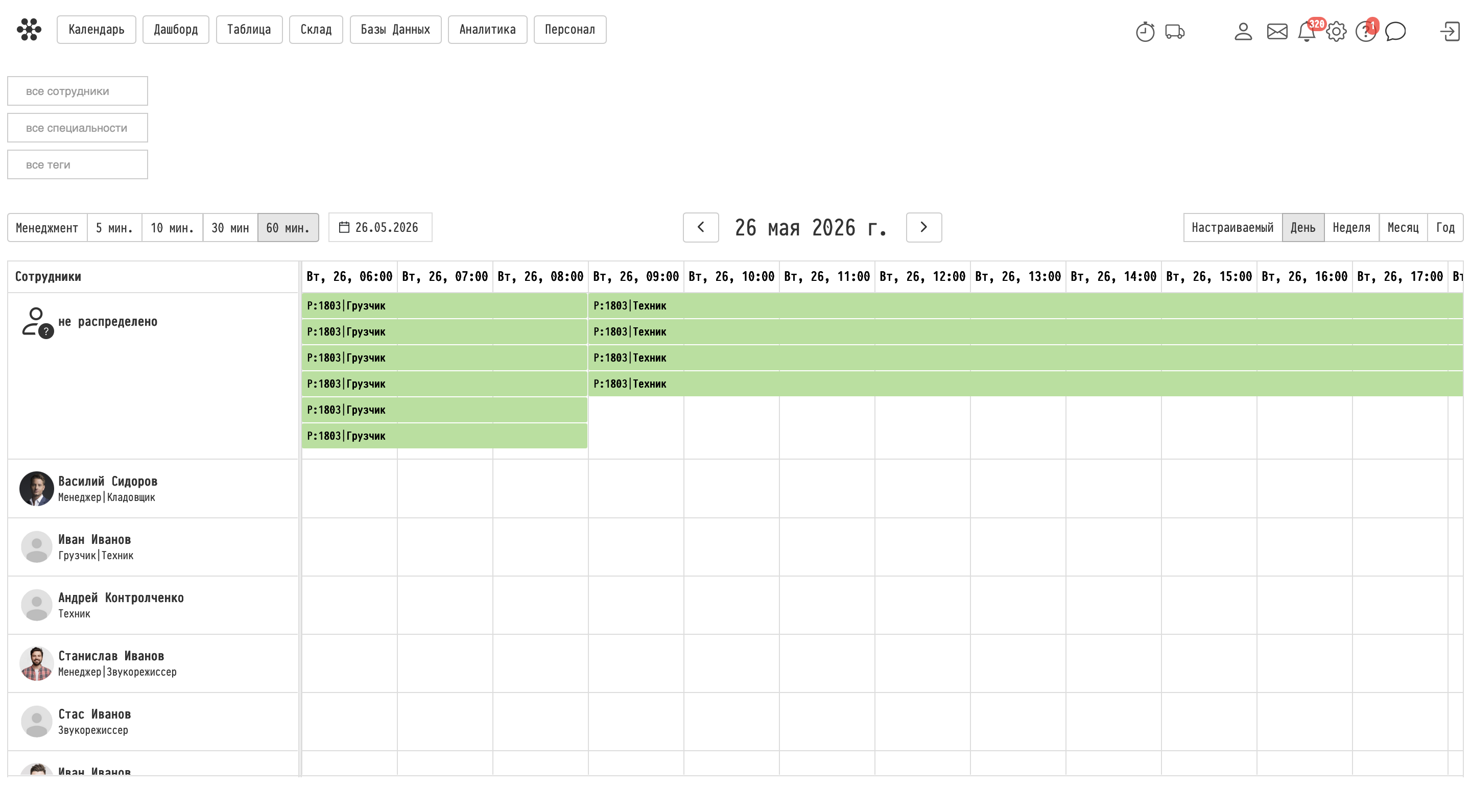This screenshot has height=812, width=1471.
Task: Open the mail envelope icon
Action: coord(1277,31)
